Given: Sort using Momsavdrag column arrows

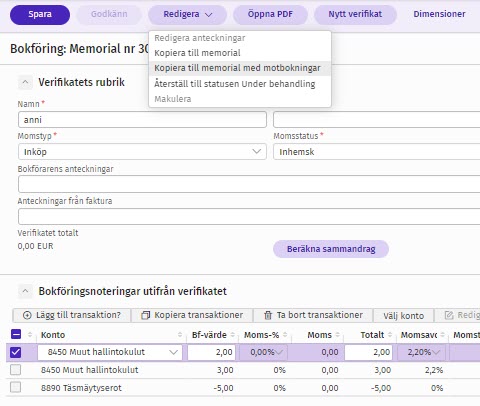Looking at the screenshot, I should 443,335.
